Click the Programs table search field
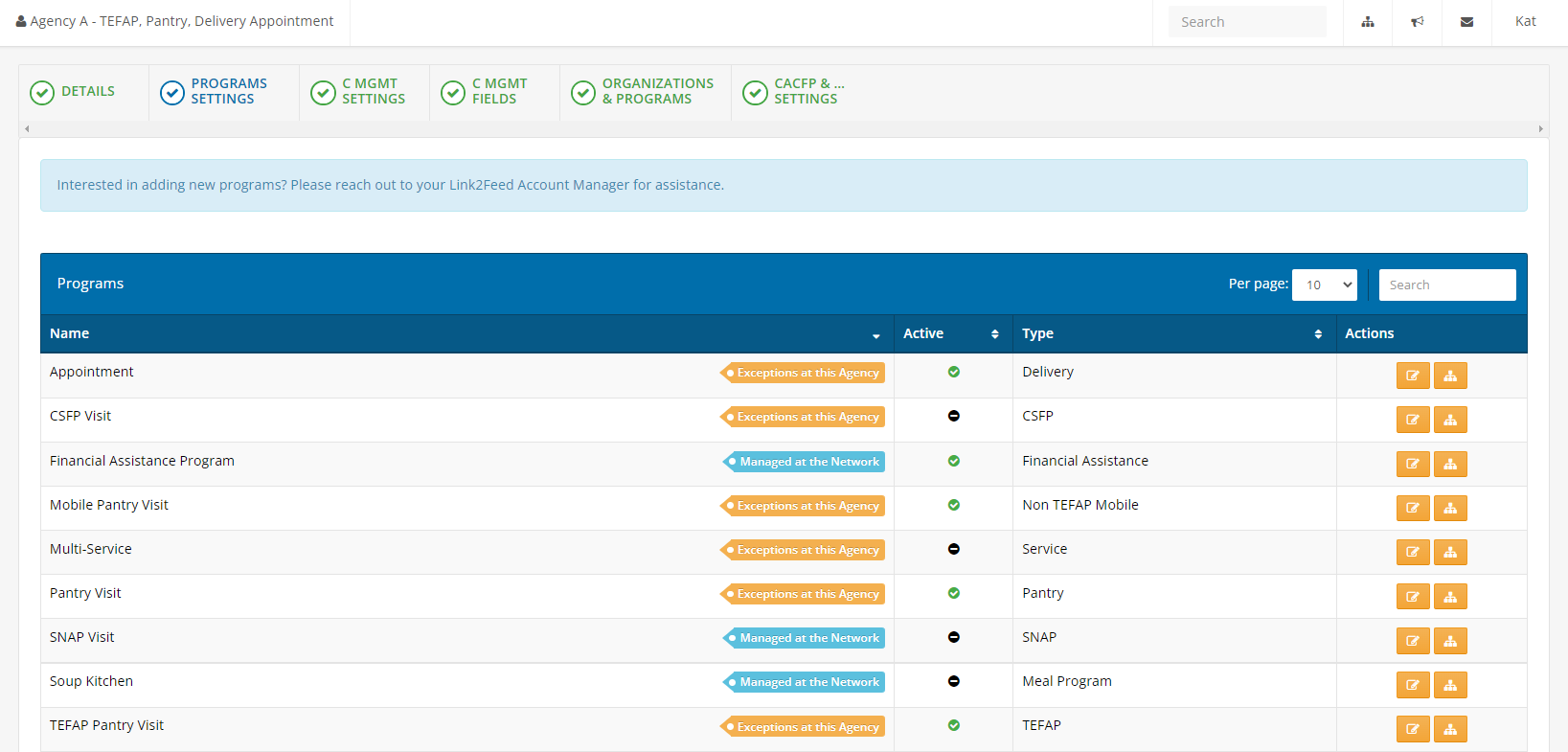1568x752 pixels. [x=1446, y=285]
